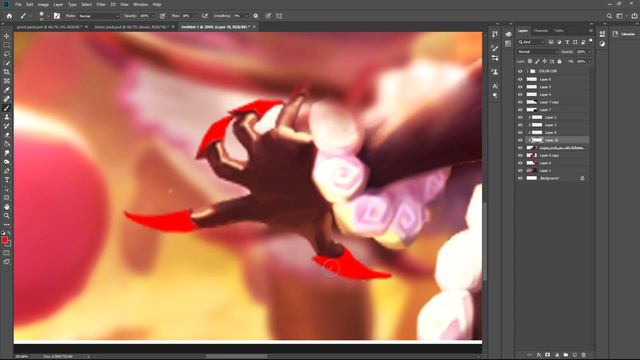Viewport: 640px width, 360px height.
Task: Toggle pressure for opacity icon
Action: (162, 16)
